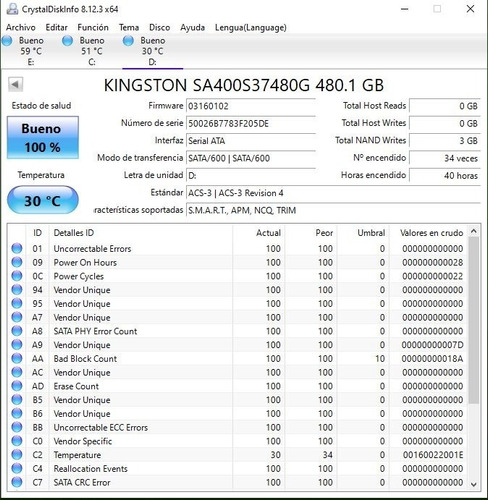Select the D: drive status orb
Image resolution: width=488 pixels, height=500 pixels.
pyautogui.click(x=128, y=41)
